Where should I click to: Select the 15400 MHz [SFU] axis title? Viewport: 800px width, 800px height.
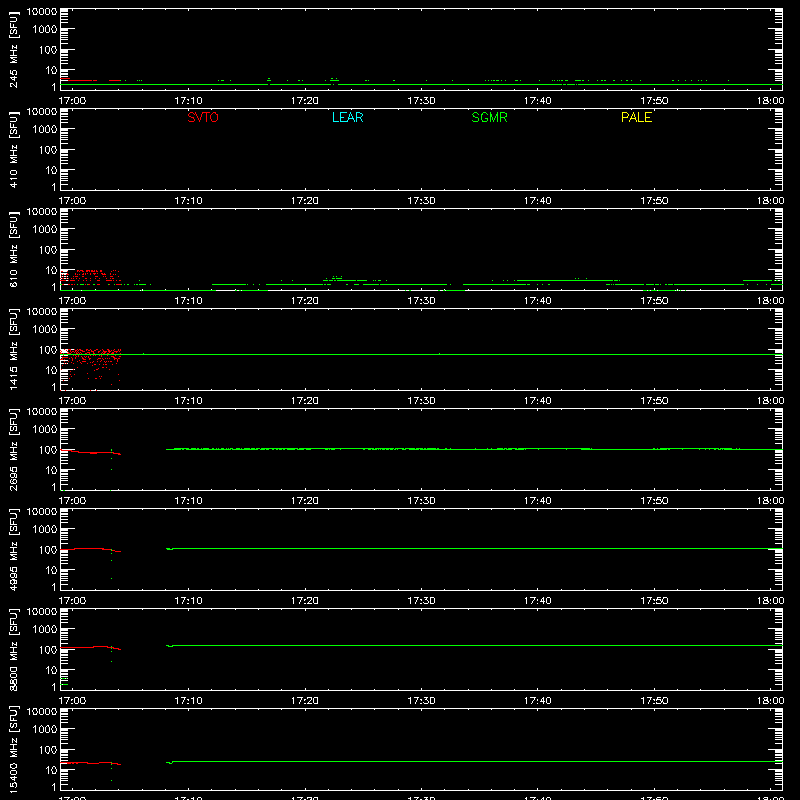click(x=13, y=749)
